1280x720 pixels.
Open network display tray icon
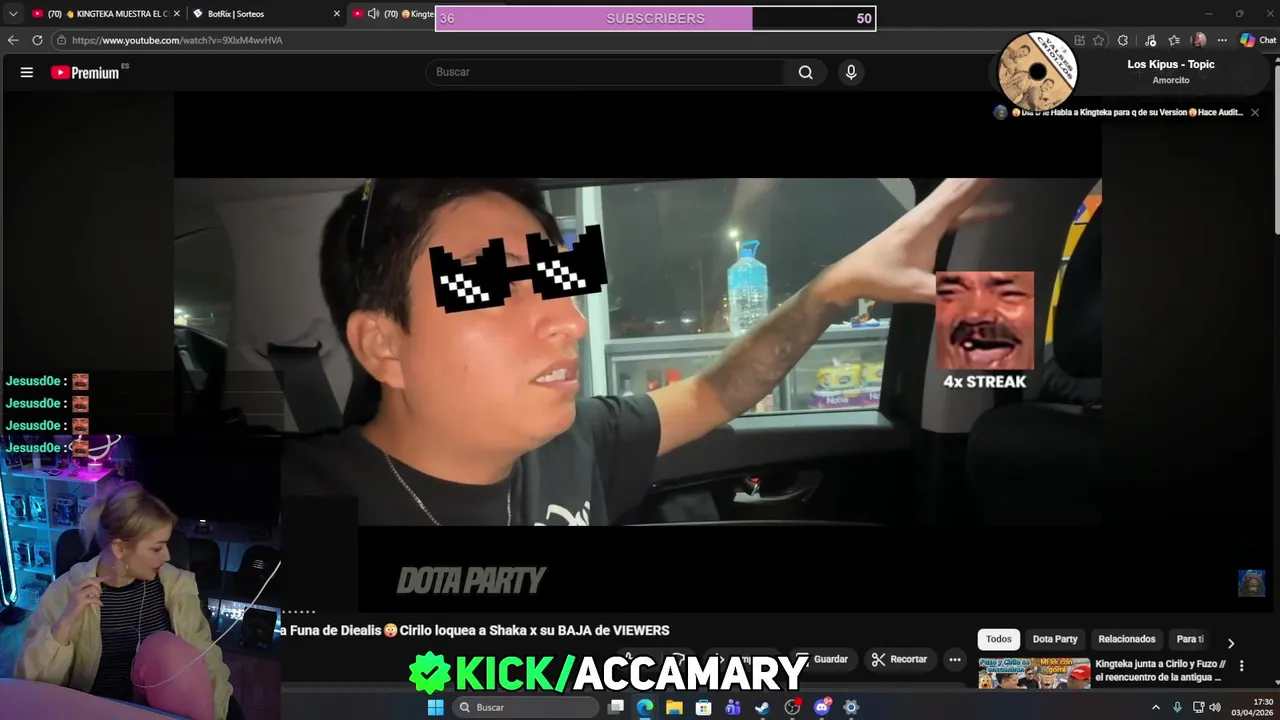(x=1198, y=707)
